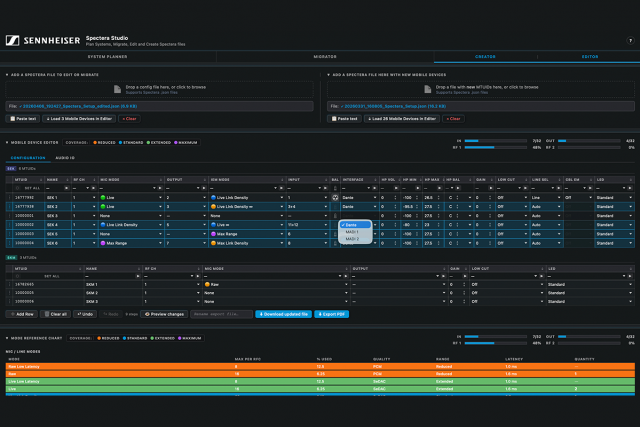The image size is (640, 427).
Task: Open Interface dropdown for SEK 1
Action: 359,198
